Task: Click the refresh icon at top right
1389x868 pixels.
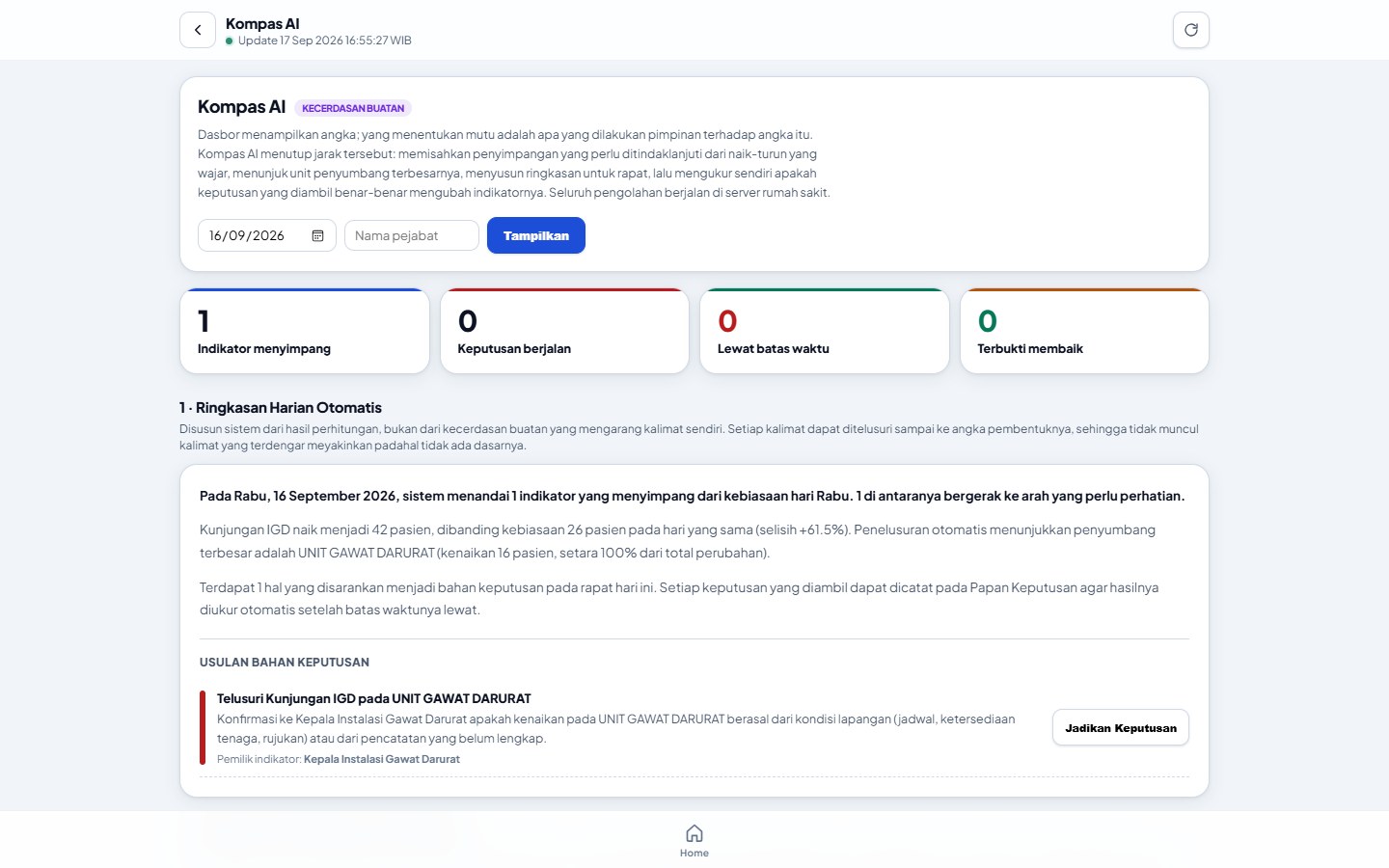Action: 1191,30
